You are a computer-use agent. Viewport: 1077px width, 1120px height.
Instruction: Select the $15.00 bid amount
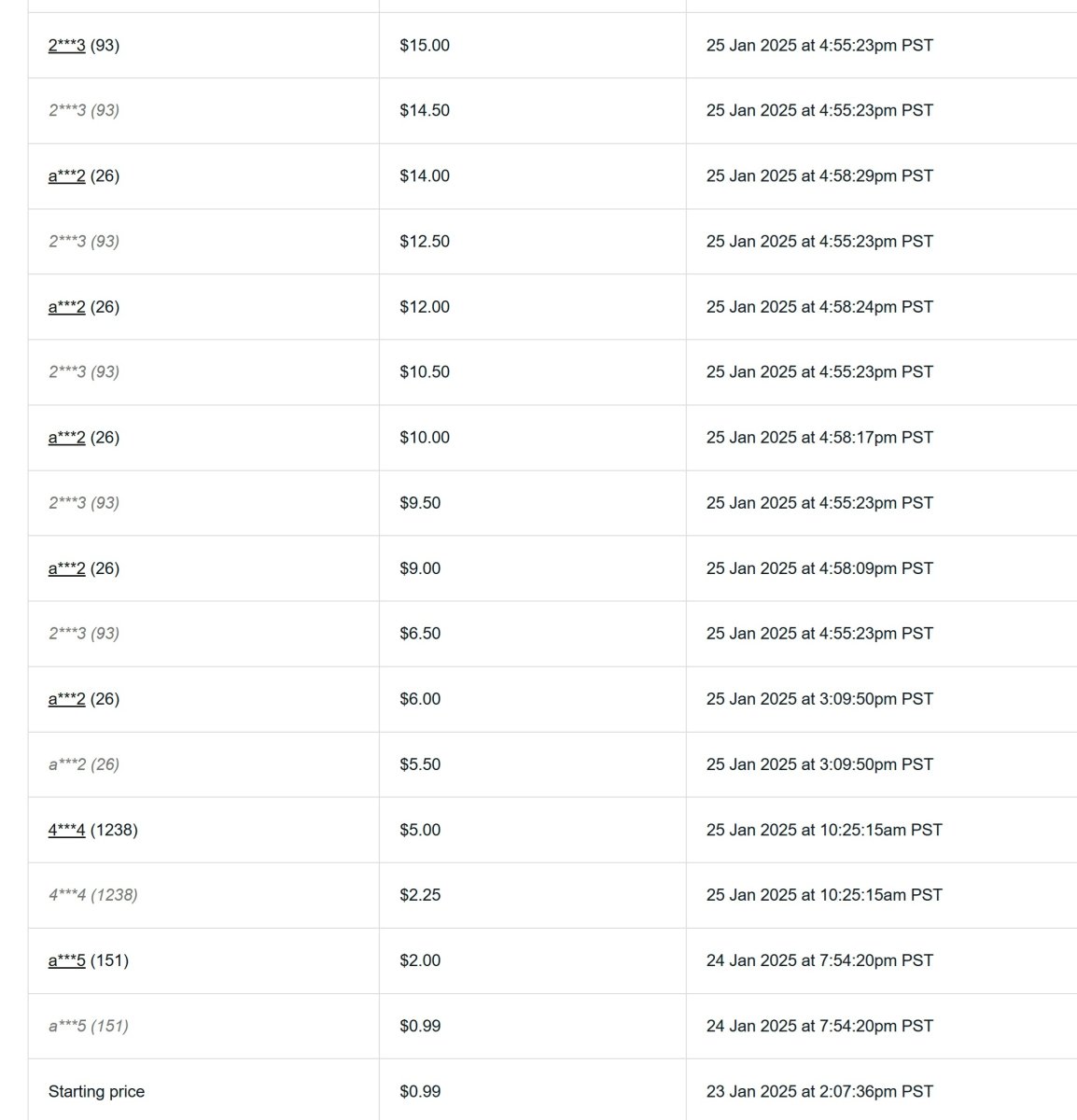tap(425, 46)
